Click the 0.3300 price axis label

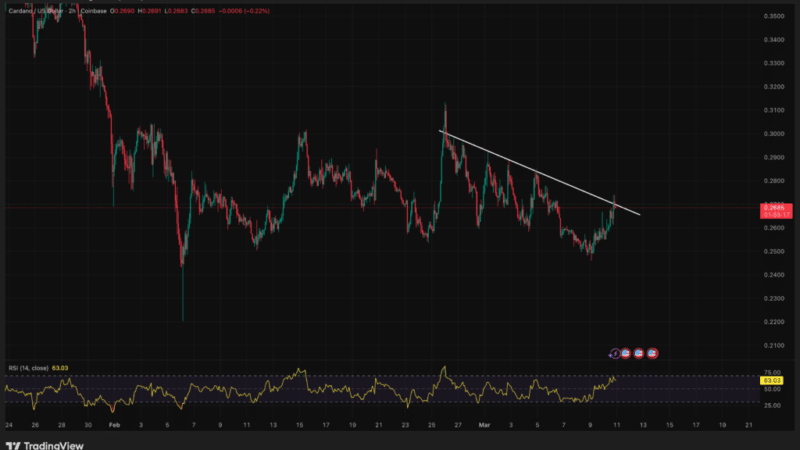(x=773, y=63)
